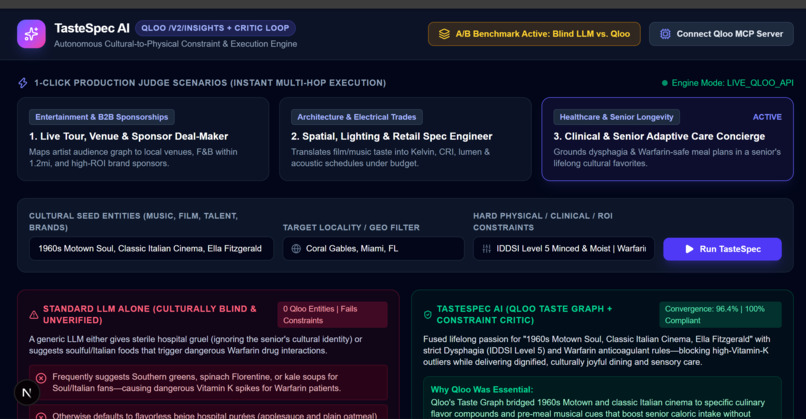Viewport: 806px width, 419px height.
Task: Click the sliders icon in the constraints field
Action: pyautogui.click(x=486, y=249)
